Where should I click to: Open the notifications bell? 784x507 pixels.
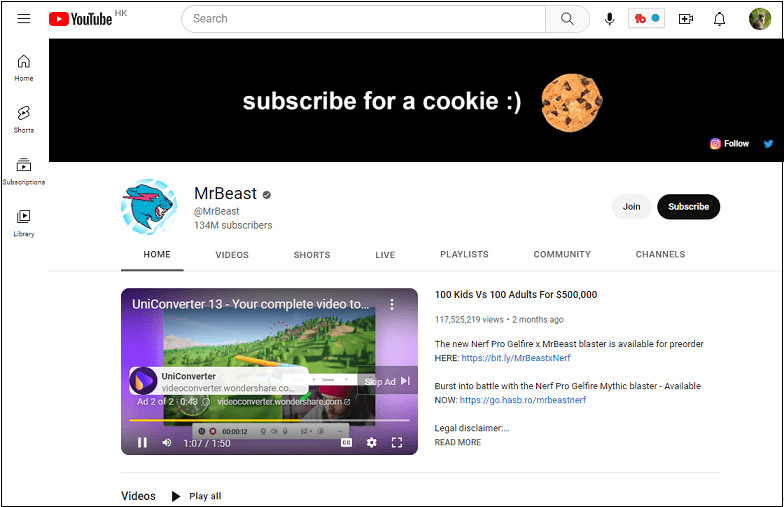pyautogui.click(x=719, y=19)
